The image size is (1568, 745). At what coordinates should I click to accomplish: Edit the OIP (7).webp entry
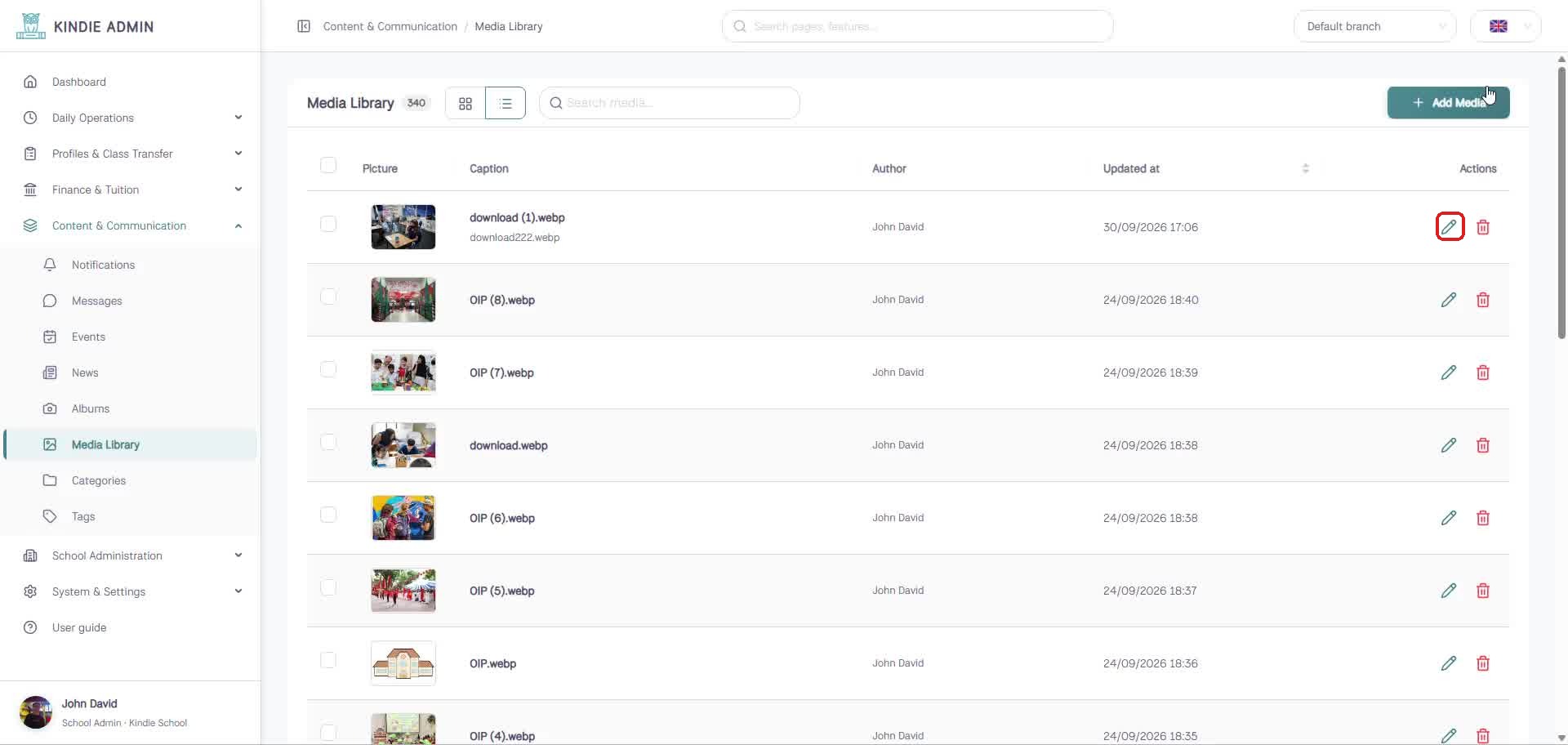point(1449,372)
